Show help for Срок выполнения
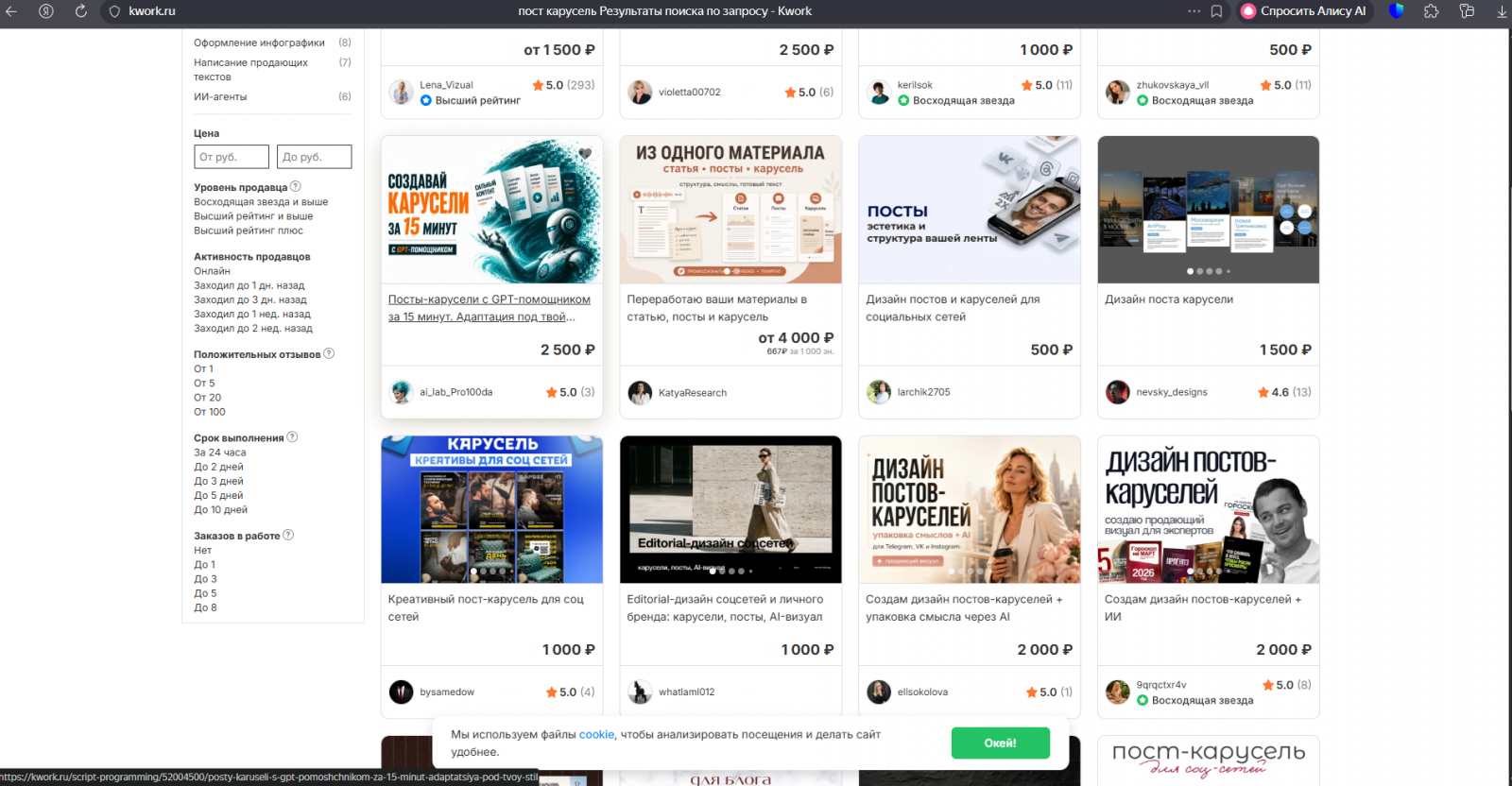Image resolution: width=1512 pixels, height=786 pixels. (x=292, y=437)
